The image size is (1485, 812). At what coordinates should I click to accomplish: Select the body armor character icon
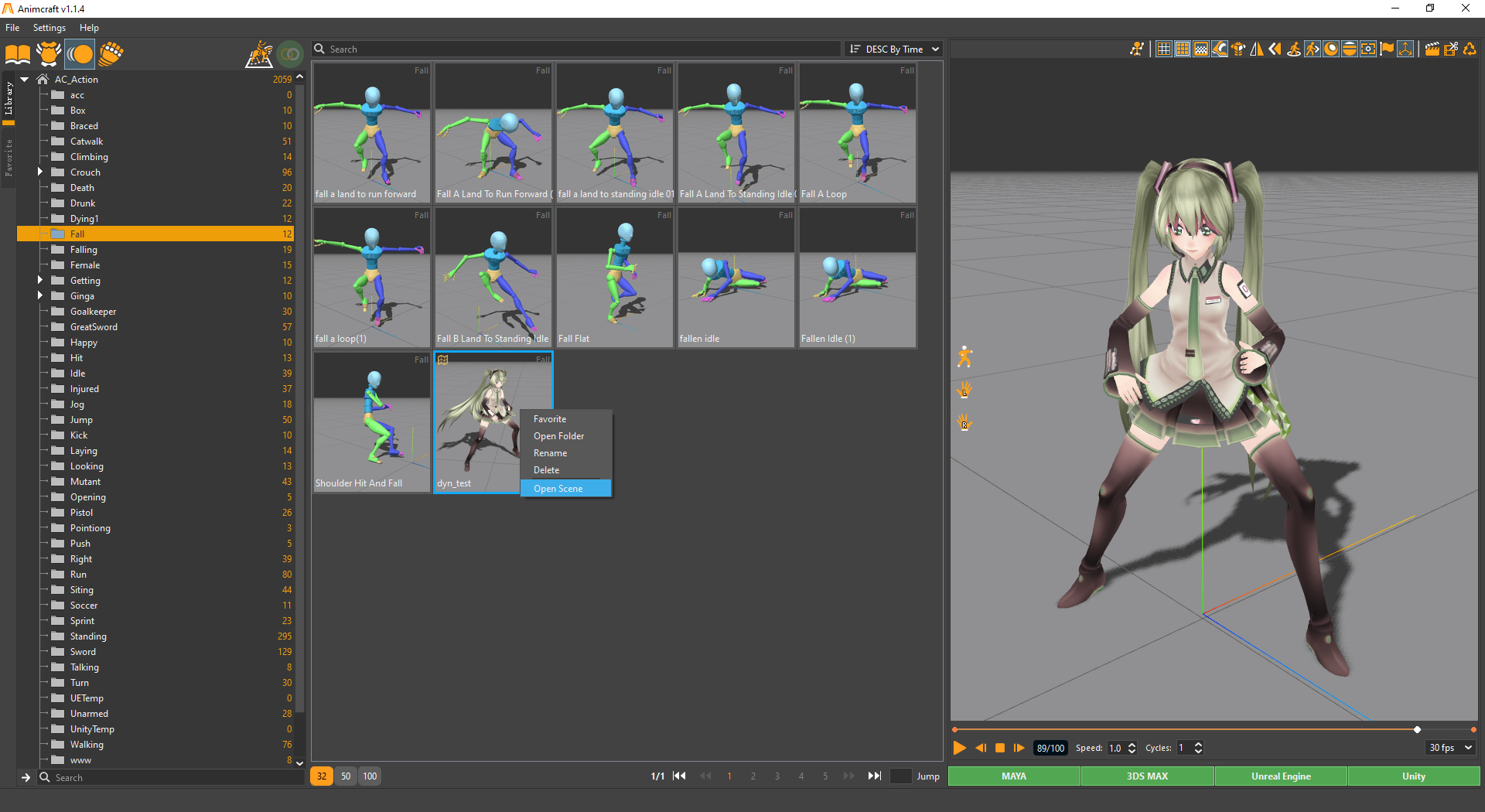click(49, 53)
